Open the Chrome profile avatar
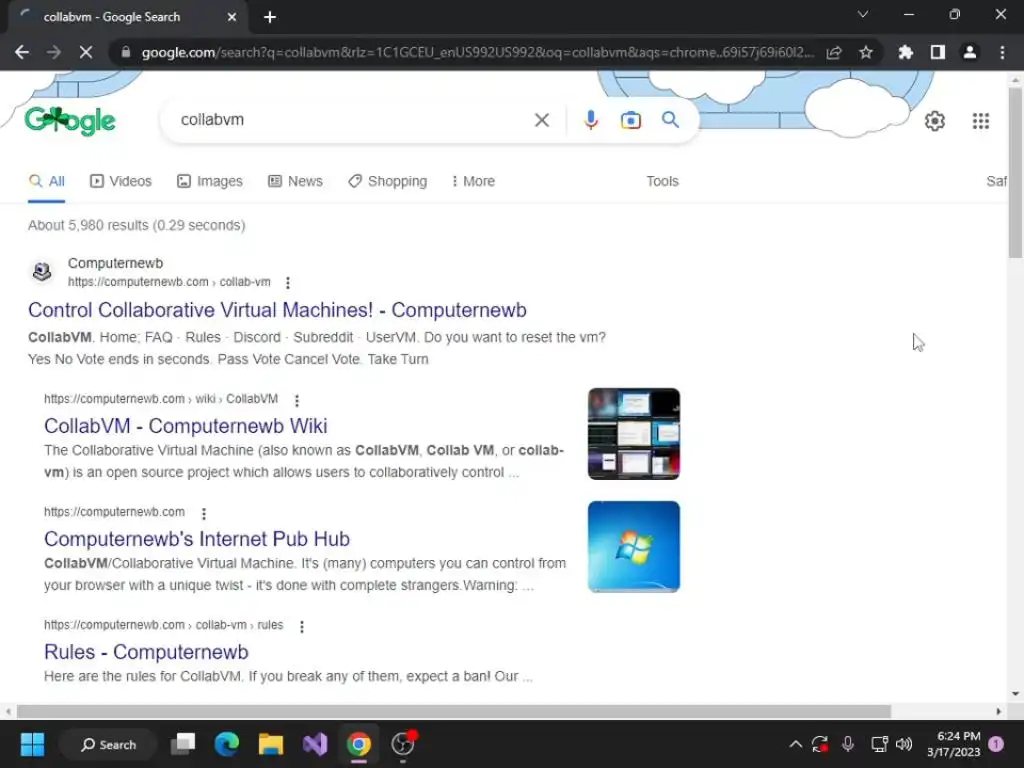1024x768 pixels. 970,52
